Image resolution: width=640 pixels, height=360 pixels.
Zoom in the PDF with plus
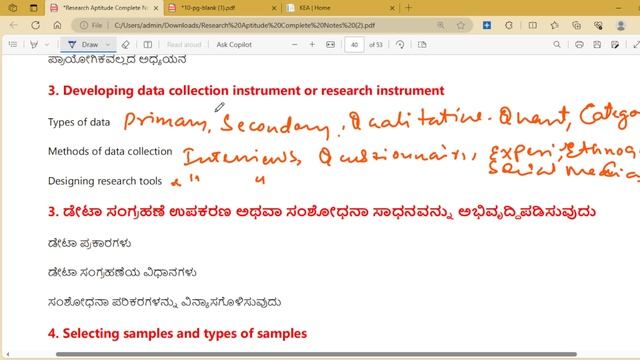tap(312, 44)
